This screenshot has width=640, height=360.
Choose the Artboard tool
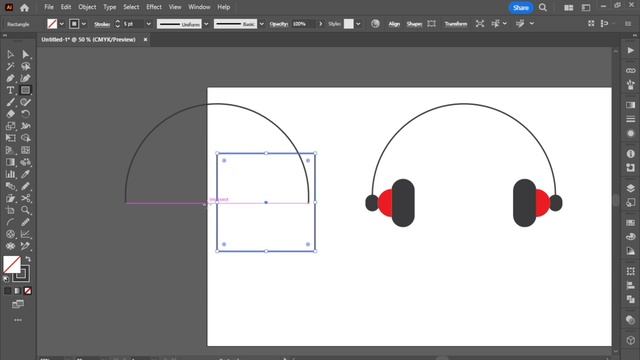tap(10, 210)
